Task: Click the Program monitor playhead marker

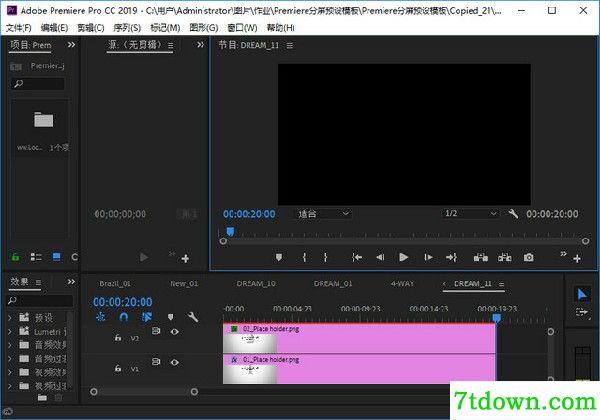Action: (230, 231)
